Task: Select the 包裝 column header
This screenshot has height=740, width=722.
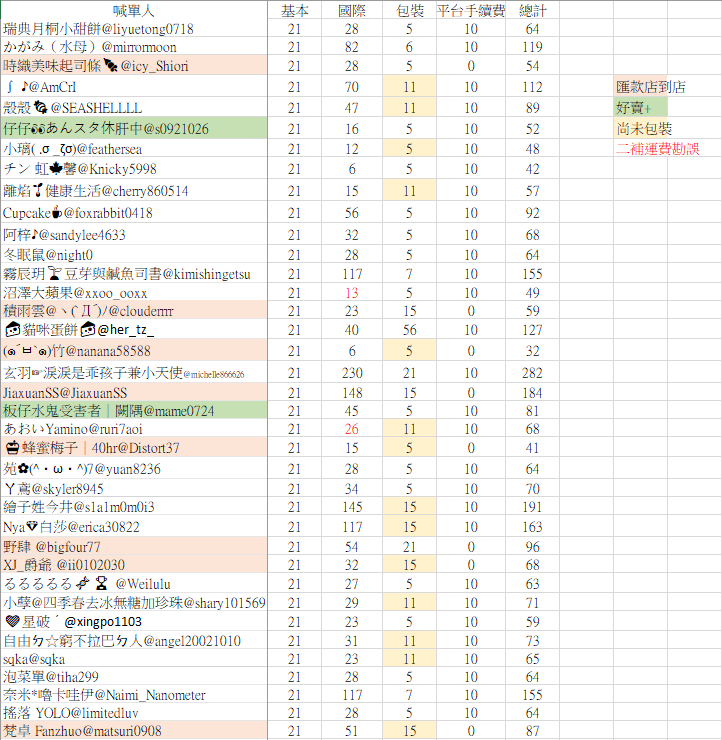Action: point(409,10)
